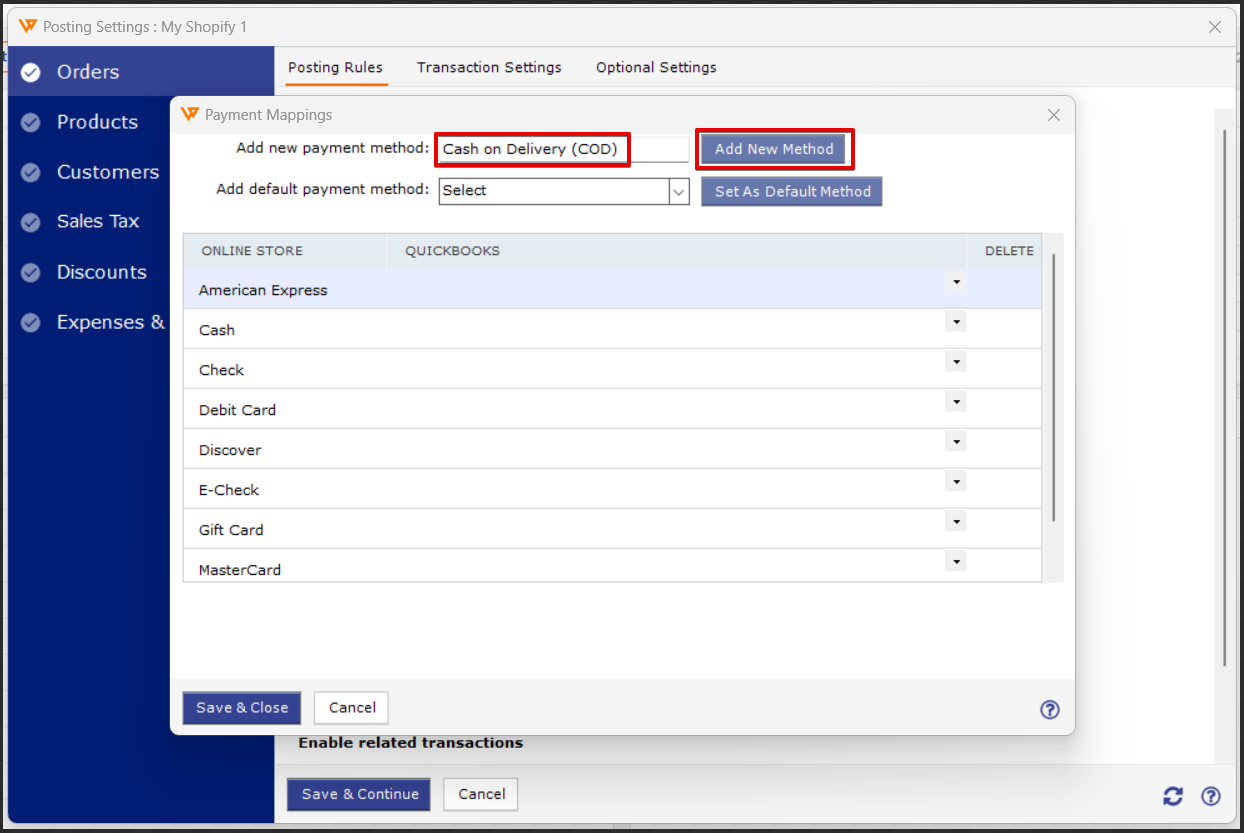
Task: Click the Posting Settings window vertical scrollbar
Action: tap(1225, 398)
